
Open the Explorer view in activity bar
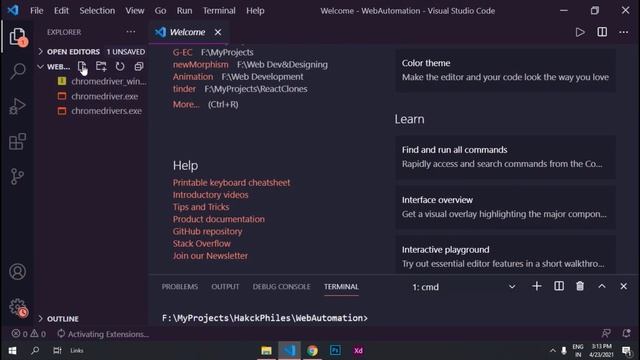17,37
